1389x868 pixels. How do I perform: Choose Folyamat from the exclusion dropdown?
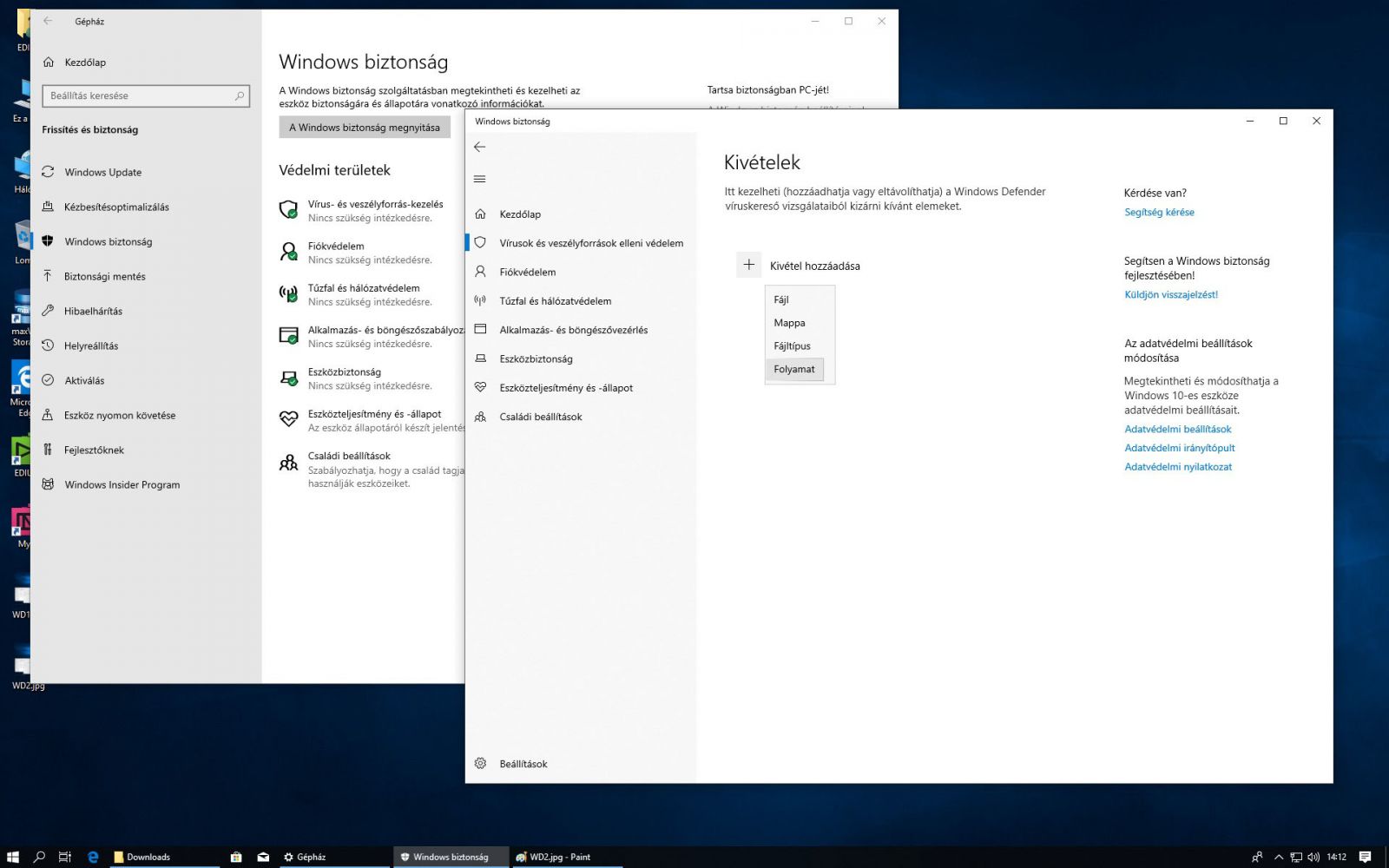794,369
